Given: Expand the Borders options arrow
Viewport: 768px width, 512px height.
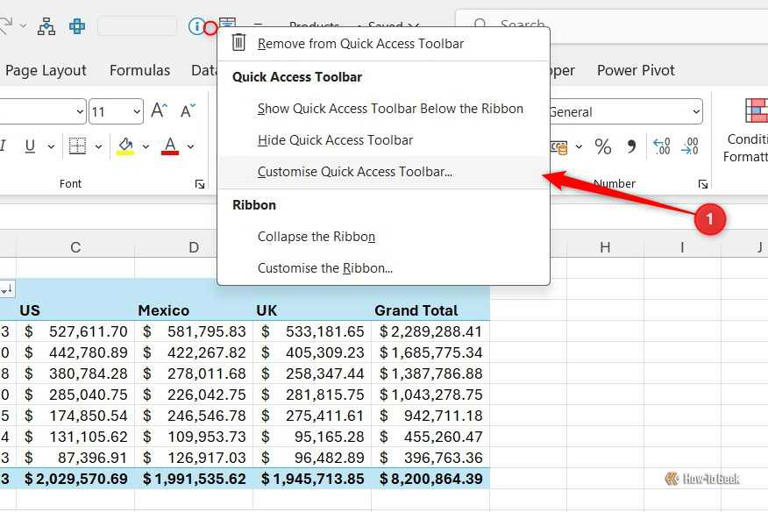Looking at the screenshot, I should [98, 146].
